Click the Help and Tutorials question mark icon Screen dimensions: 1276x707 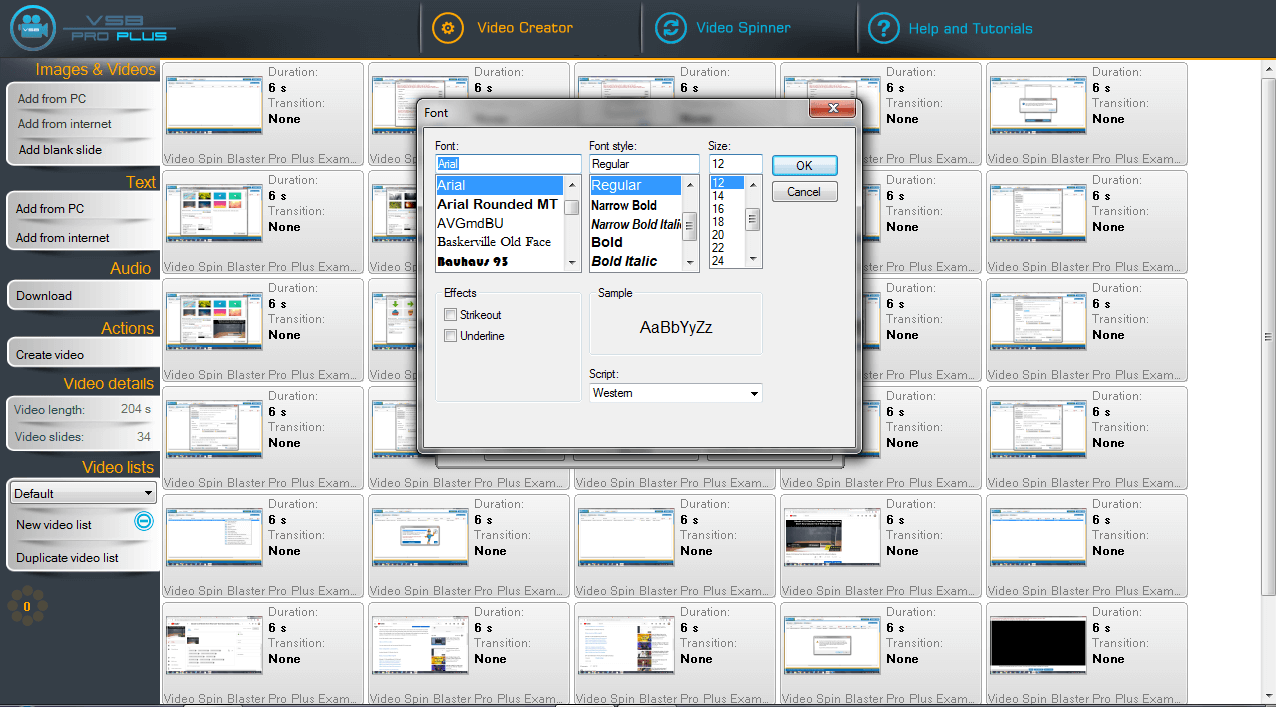tap(883, 28)
